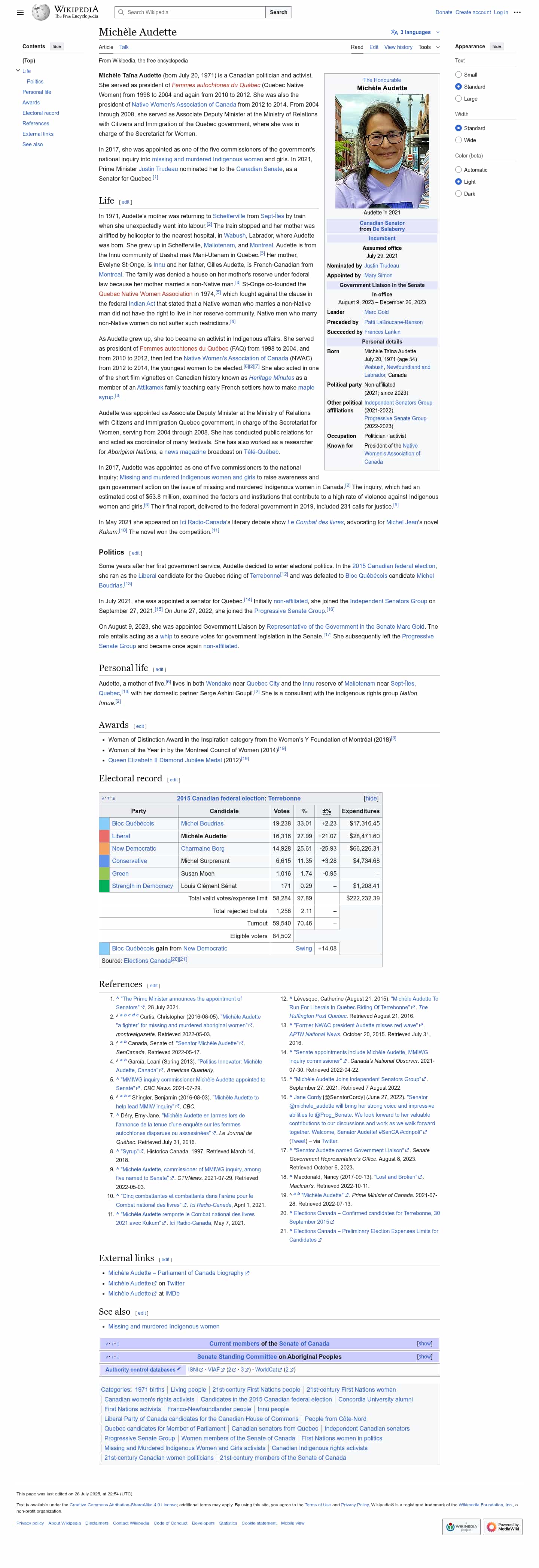Click the Wikimedia project badge icon
Viewport: 539px width, 1568px height.
click(x=462, y=1526)
